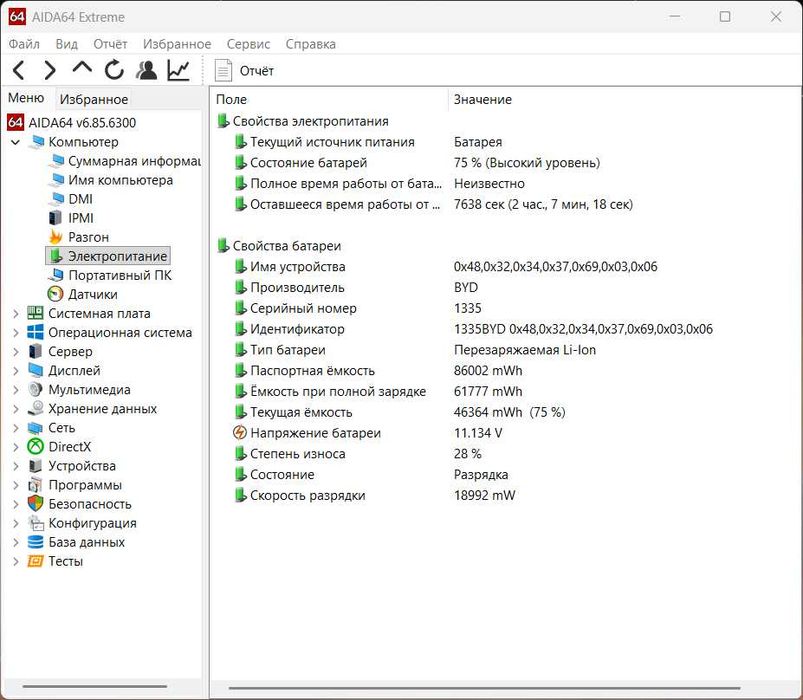803x700 pixels.
Task: Expand the Устройства tree node
Action: point(15,466)
